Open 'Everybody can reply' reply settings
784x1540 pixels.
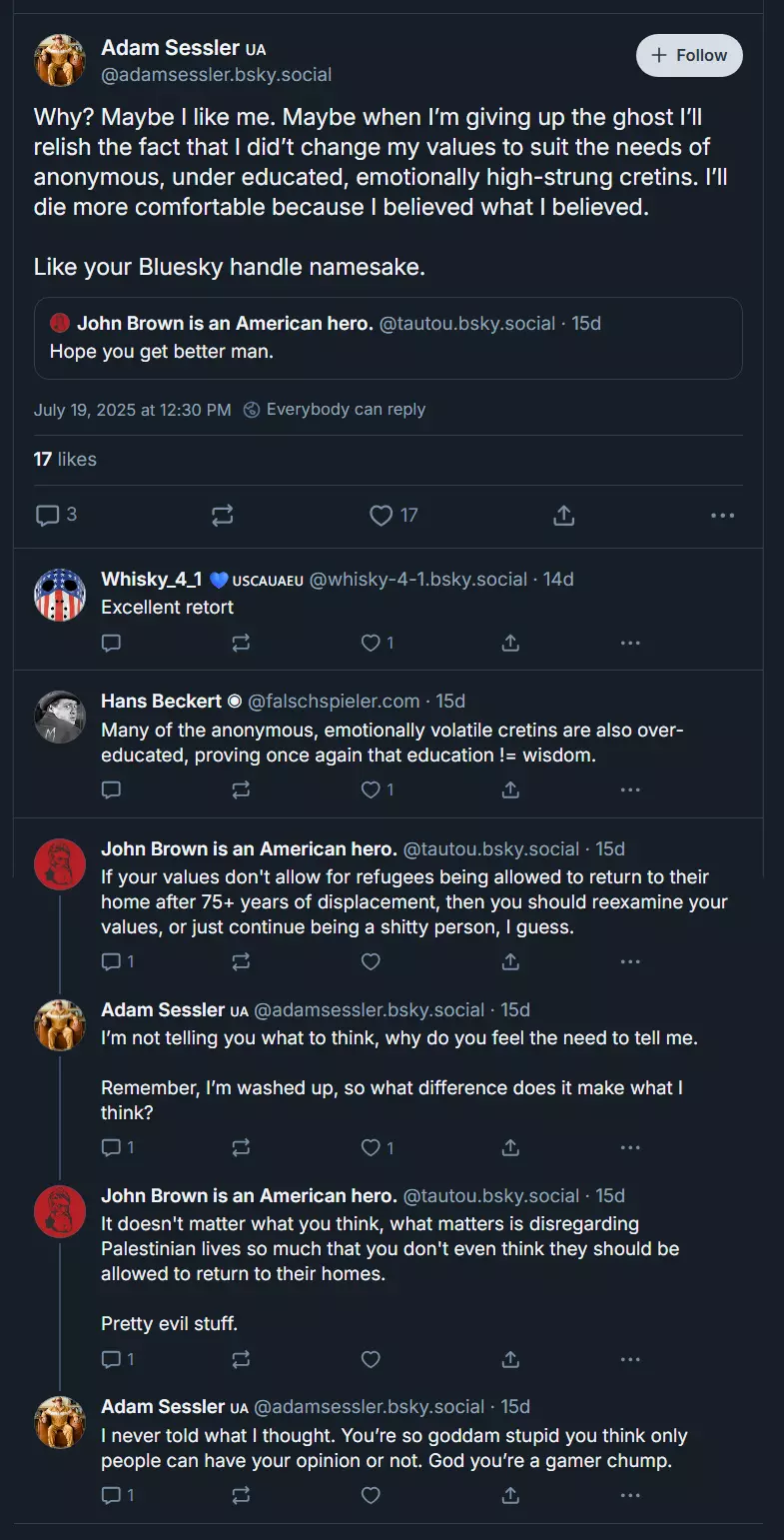click(335, 410)
